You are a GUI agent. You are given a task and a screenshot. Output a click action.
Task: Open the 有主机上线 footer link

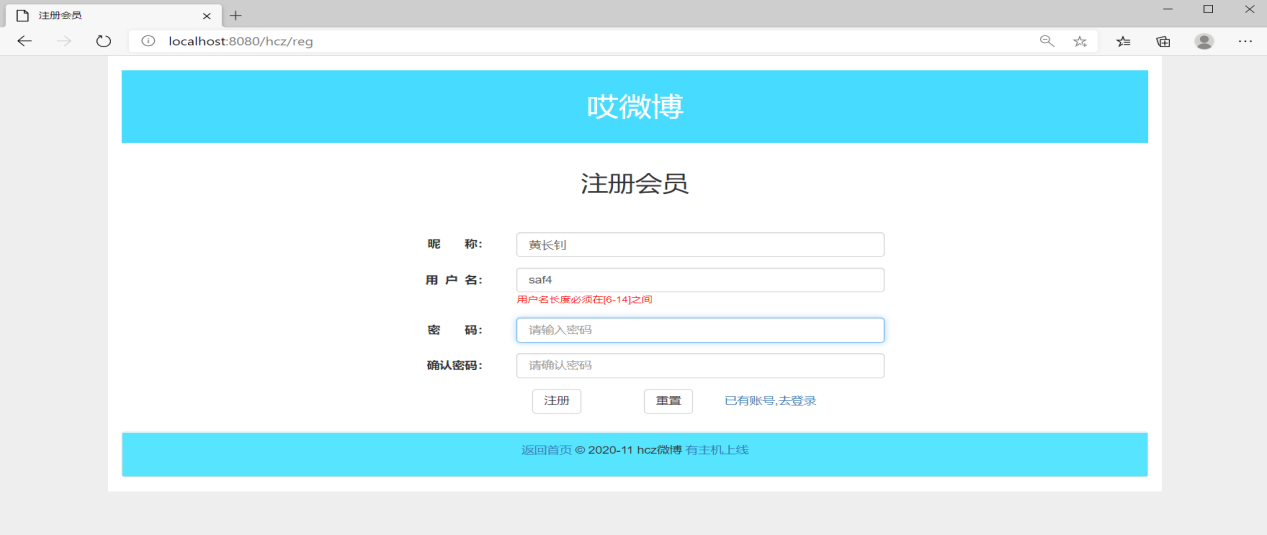click(717, 450)
